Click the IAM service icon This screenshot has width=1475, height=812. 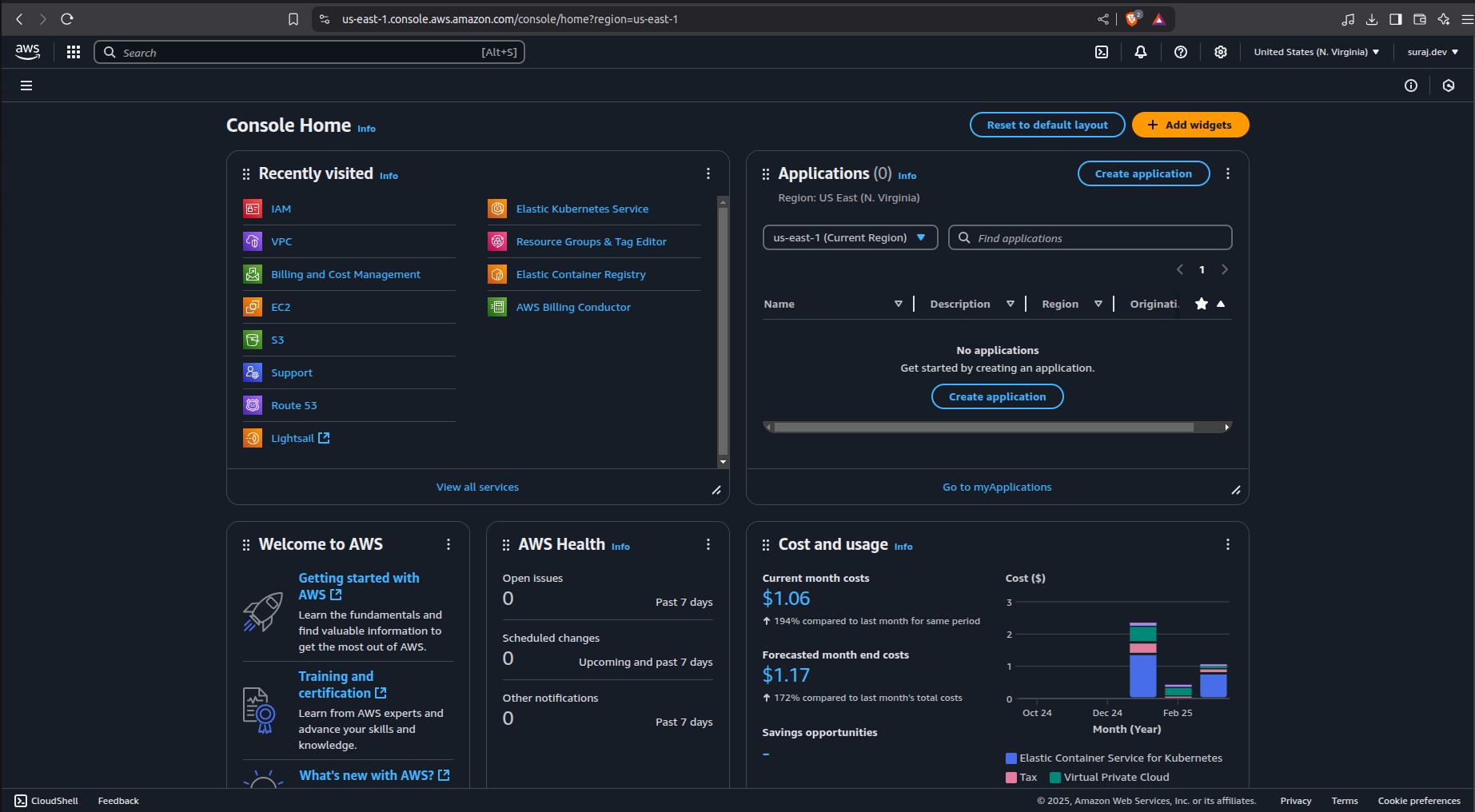pos(253,209)
